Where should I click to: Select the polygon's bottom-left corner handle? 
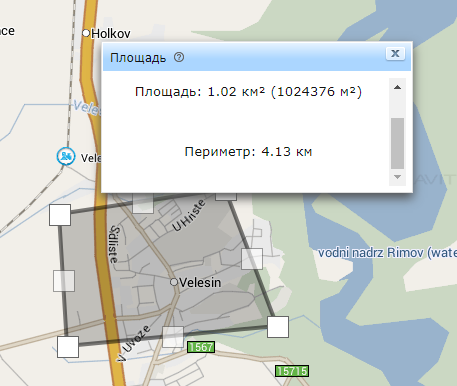coord(68,347)
